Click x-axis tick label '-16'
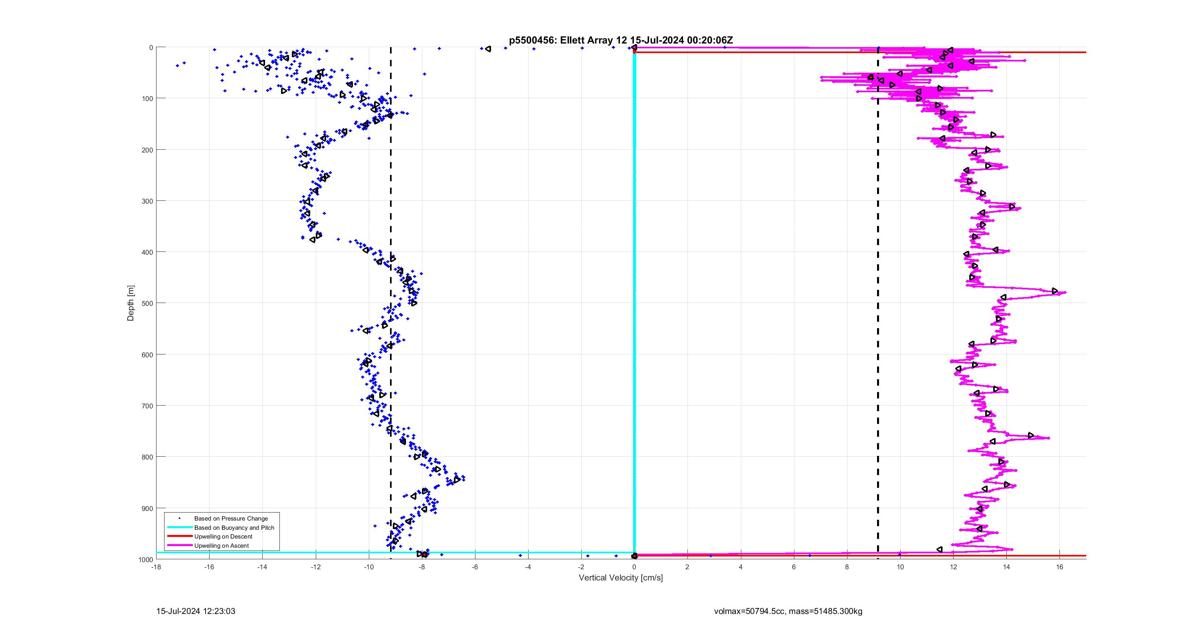This screenshot has width=1200, height=628. pos(209,567)
